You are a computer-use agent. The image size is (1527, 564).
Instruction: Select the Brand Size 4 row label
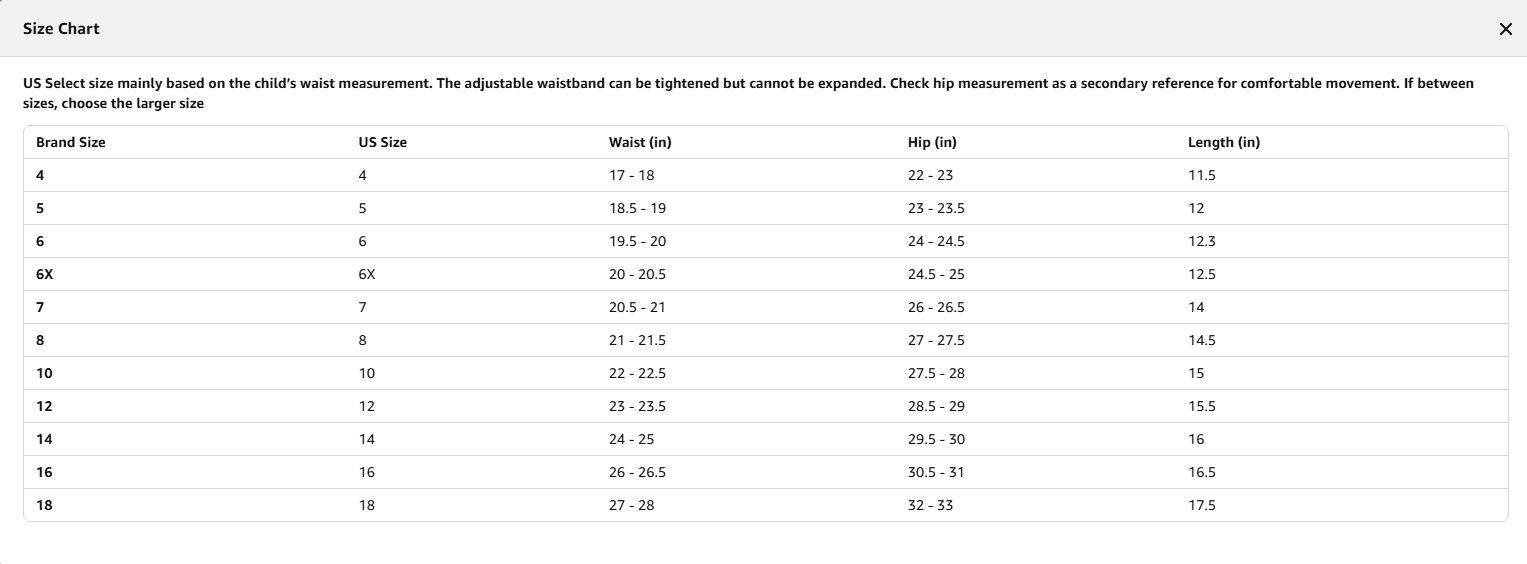click(40, 175)
